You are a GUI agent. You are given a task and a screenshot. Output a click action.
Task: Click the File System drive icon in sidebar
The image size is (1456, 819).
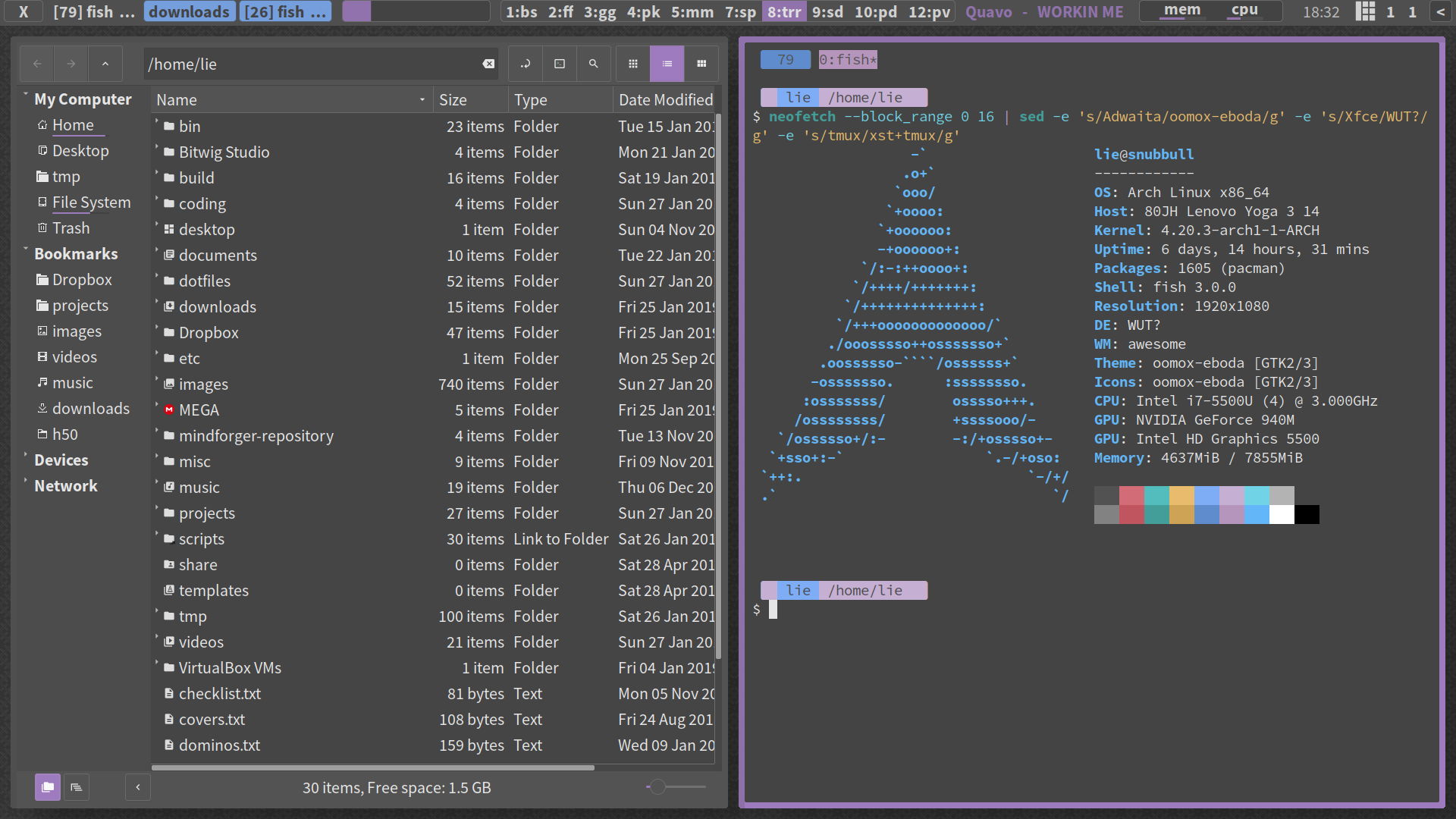tap(42, 202)
